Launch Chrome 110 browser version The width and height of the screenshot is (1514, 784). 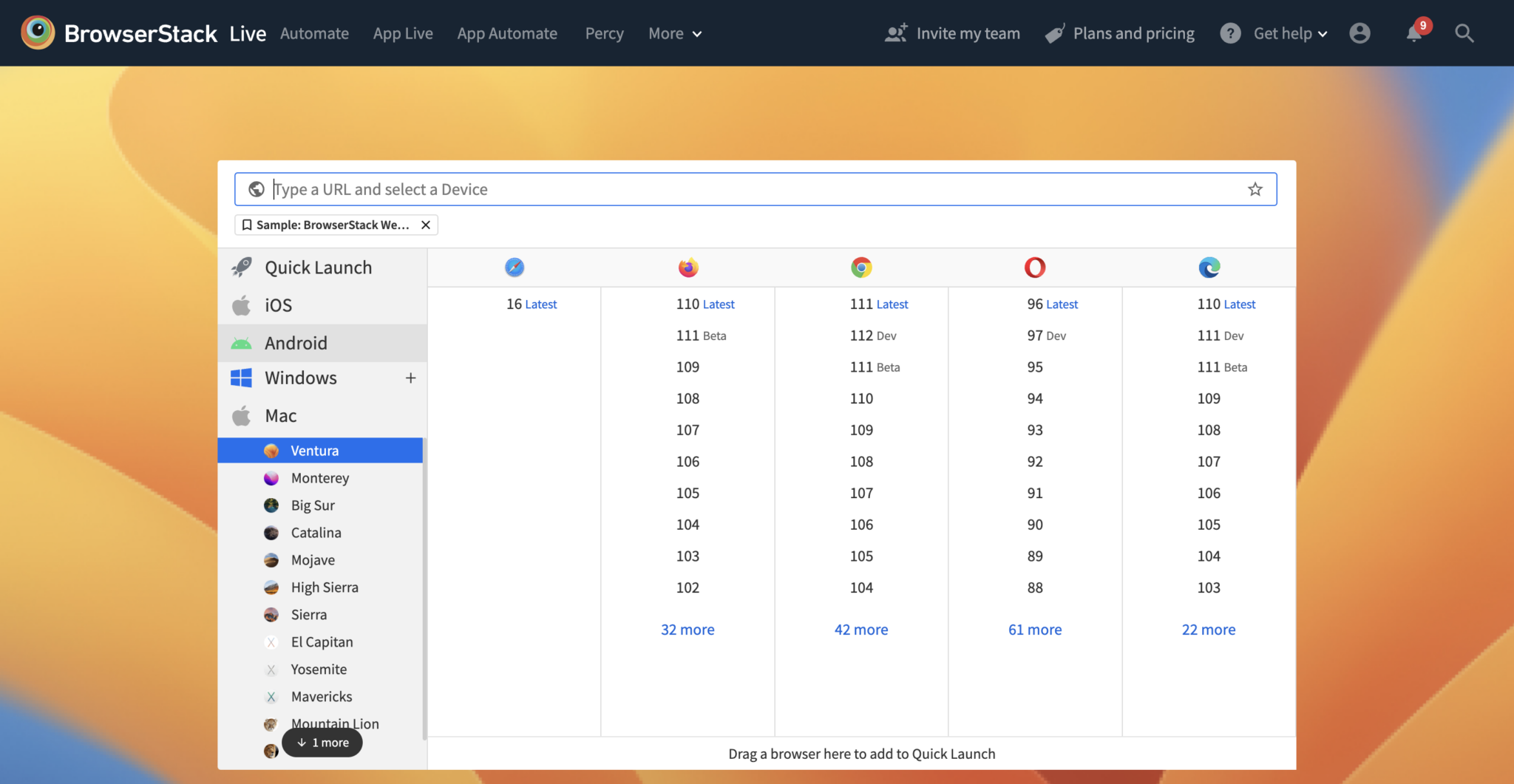point(861,398)
